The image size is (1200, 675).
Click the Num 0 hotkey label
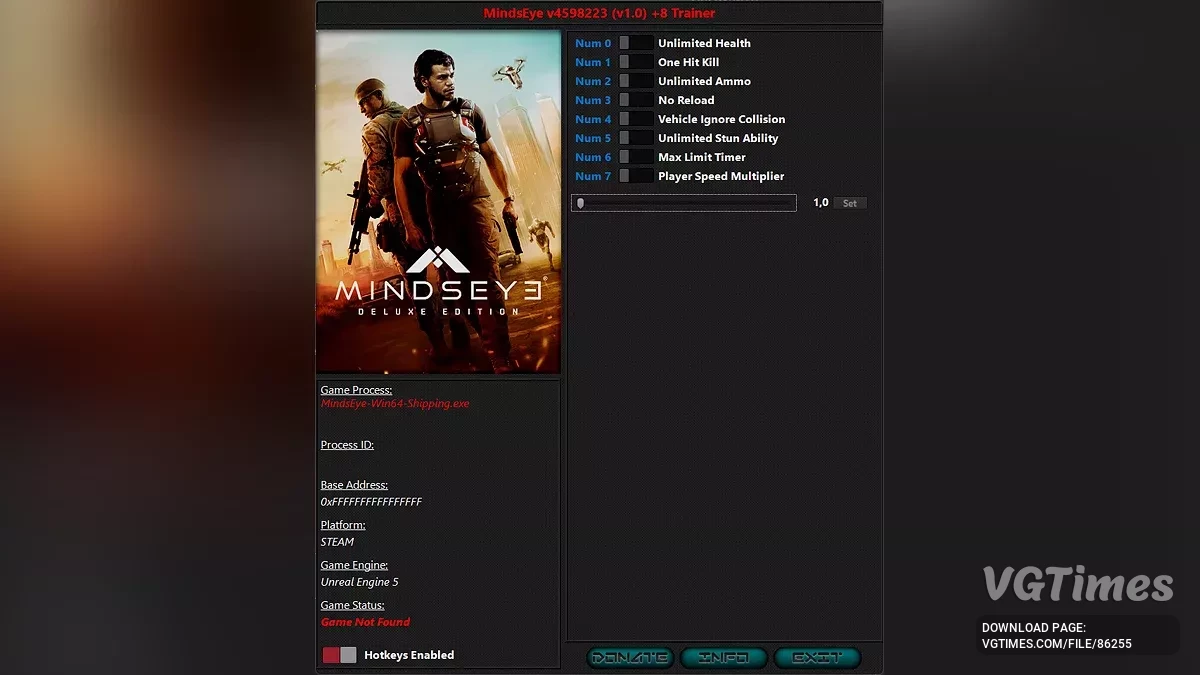point(592,43)
